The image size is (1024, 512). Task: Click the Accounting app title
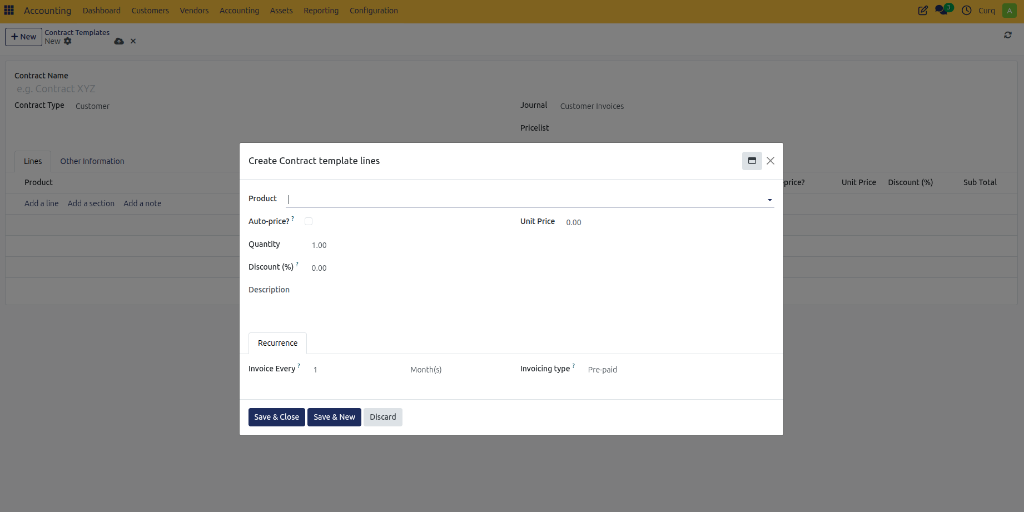(48, 10)
